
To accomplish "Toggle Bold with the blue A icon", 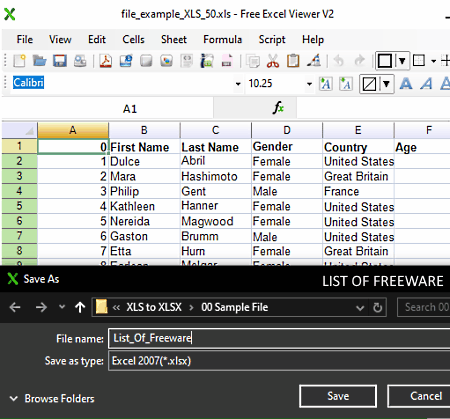I will 406,83.
